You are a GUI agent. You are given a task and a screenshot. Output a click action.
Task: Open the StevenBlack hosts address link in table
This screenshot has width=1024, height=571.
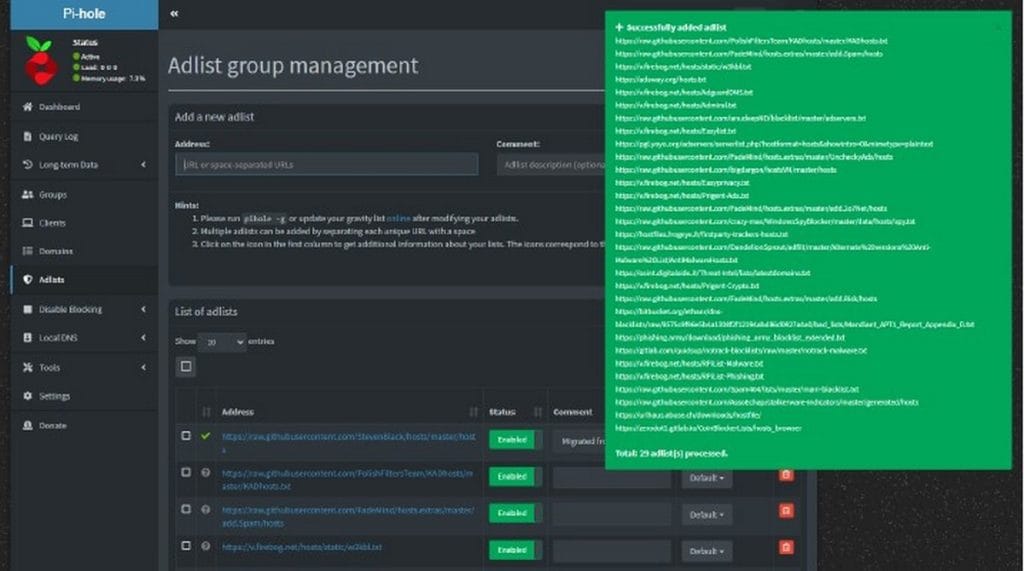pyautogui.click(x=349, y=442)
